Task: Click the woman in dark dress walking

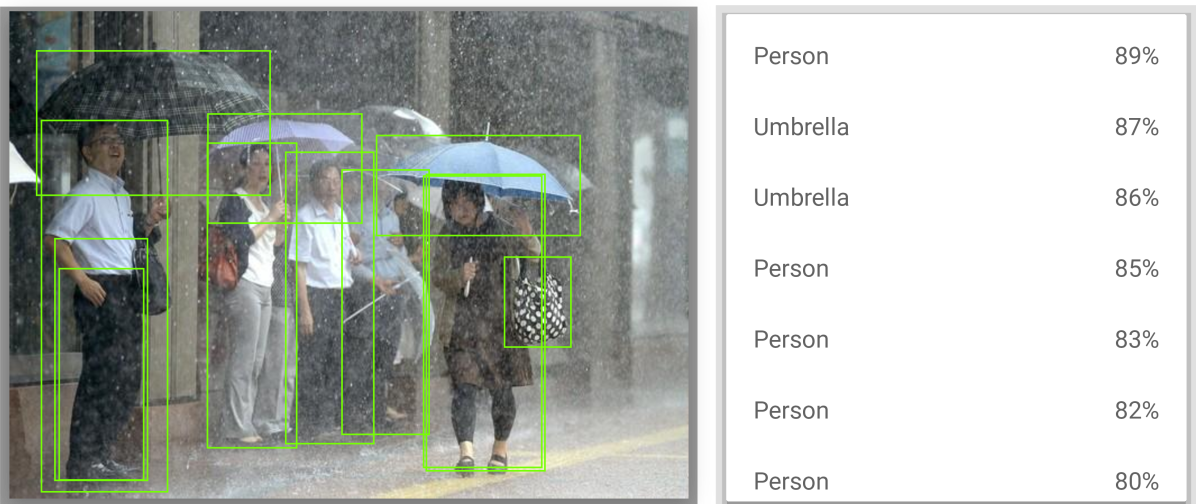Action: 484,322
